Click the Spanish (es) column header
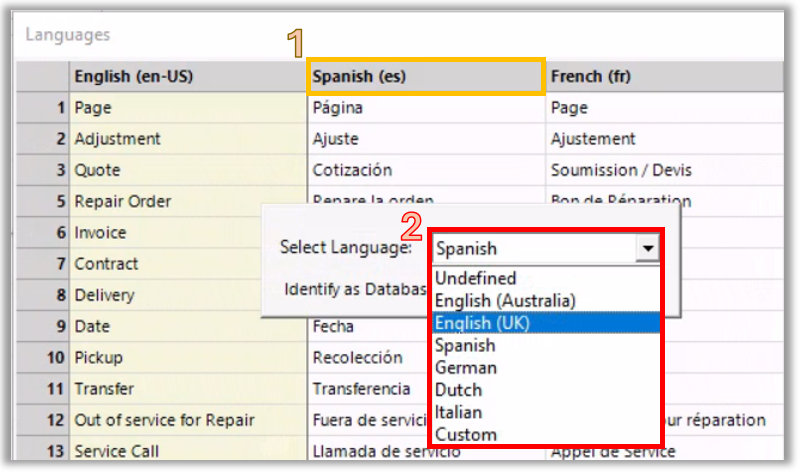802x475 pixels. [x=425, y=76]
